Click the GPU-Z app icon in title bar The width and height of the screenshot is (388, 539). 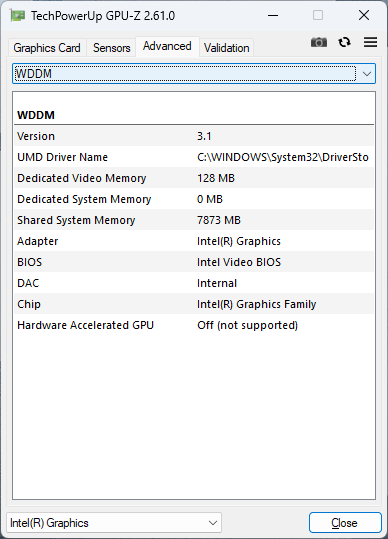click(18, 15)
